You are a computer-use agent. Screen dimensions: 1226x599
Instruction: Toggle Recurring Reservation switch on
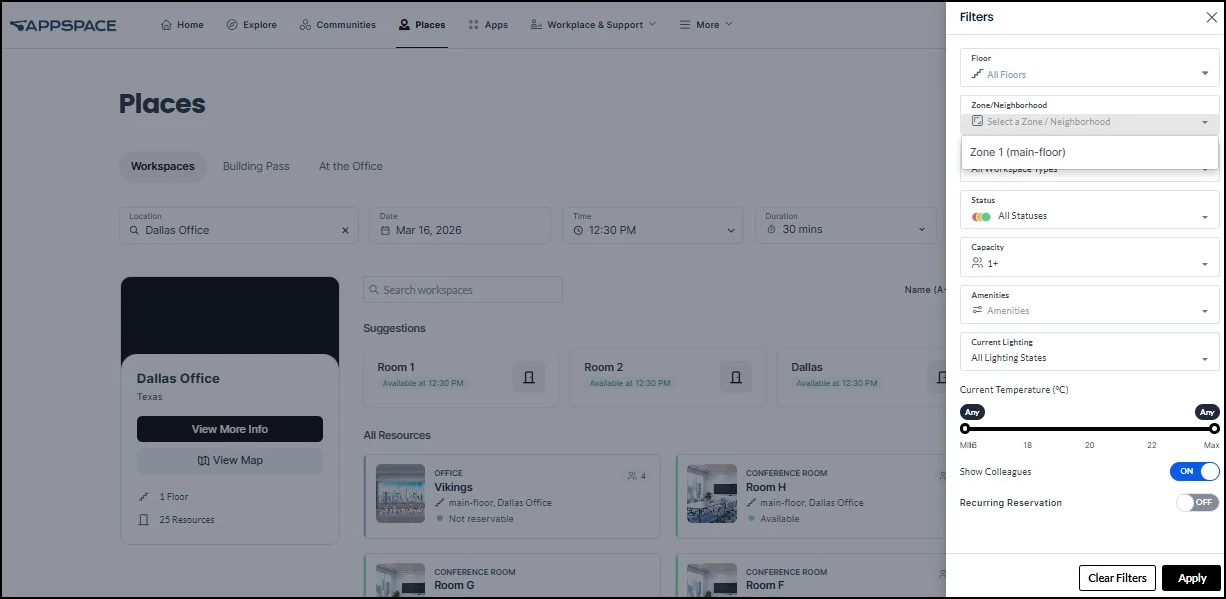click(1197, 502)
